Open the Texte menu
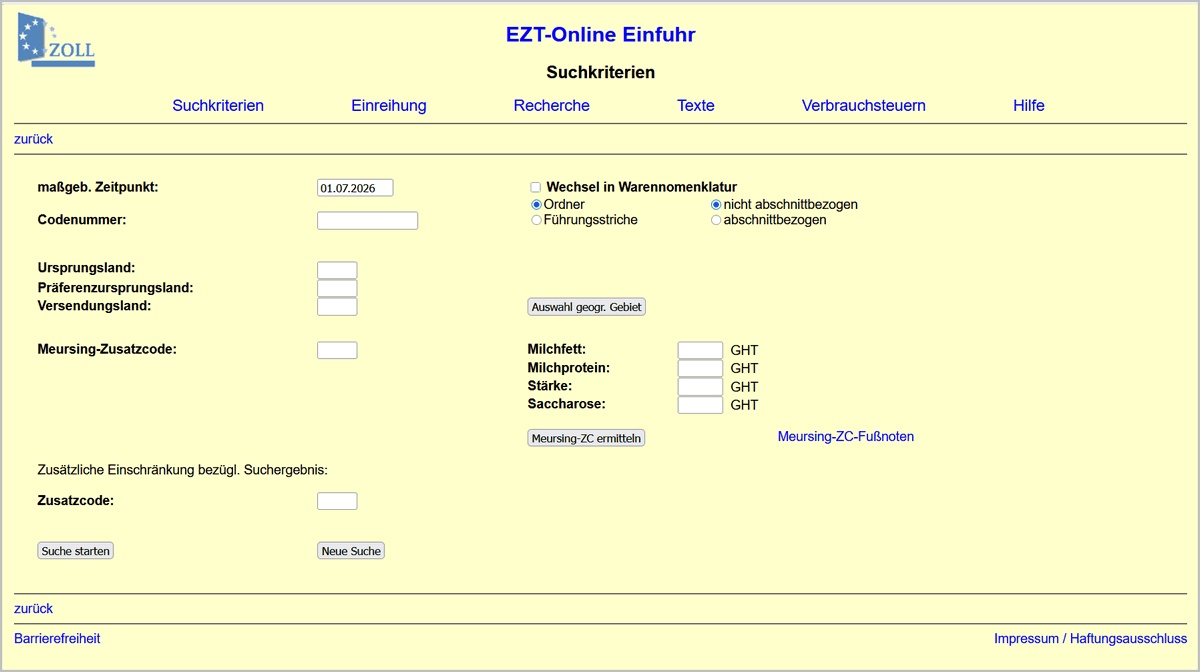This screenshot has height=672, width=1200. click(x=696, y=105)
